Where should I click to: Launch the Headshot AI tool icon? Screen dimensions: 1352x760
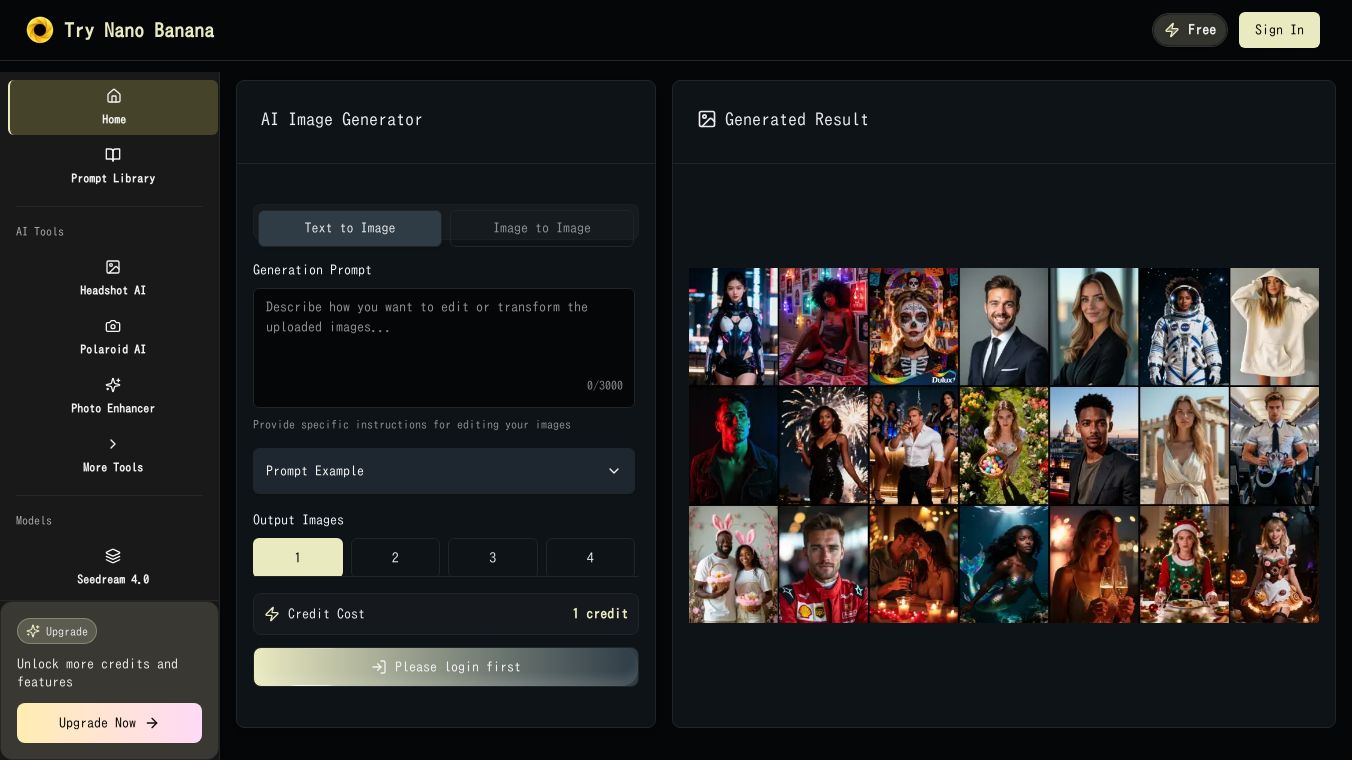[x=113, y=267]
